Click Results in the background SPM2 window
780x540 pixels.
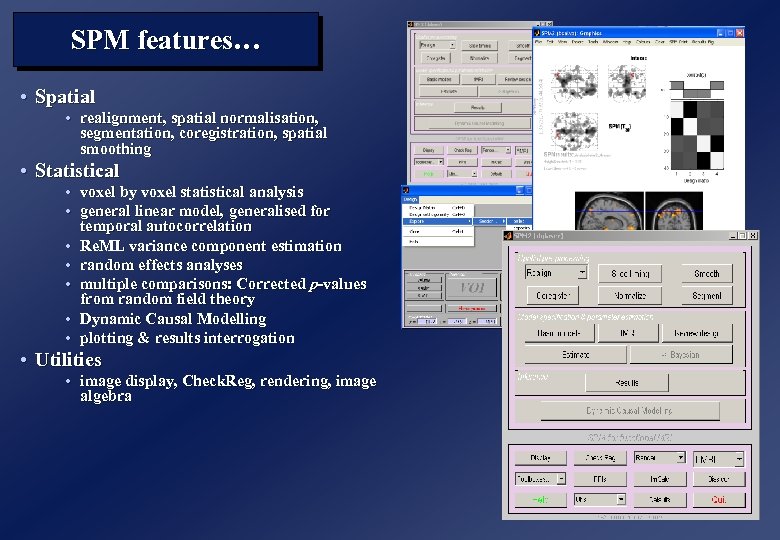[478, 107]
